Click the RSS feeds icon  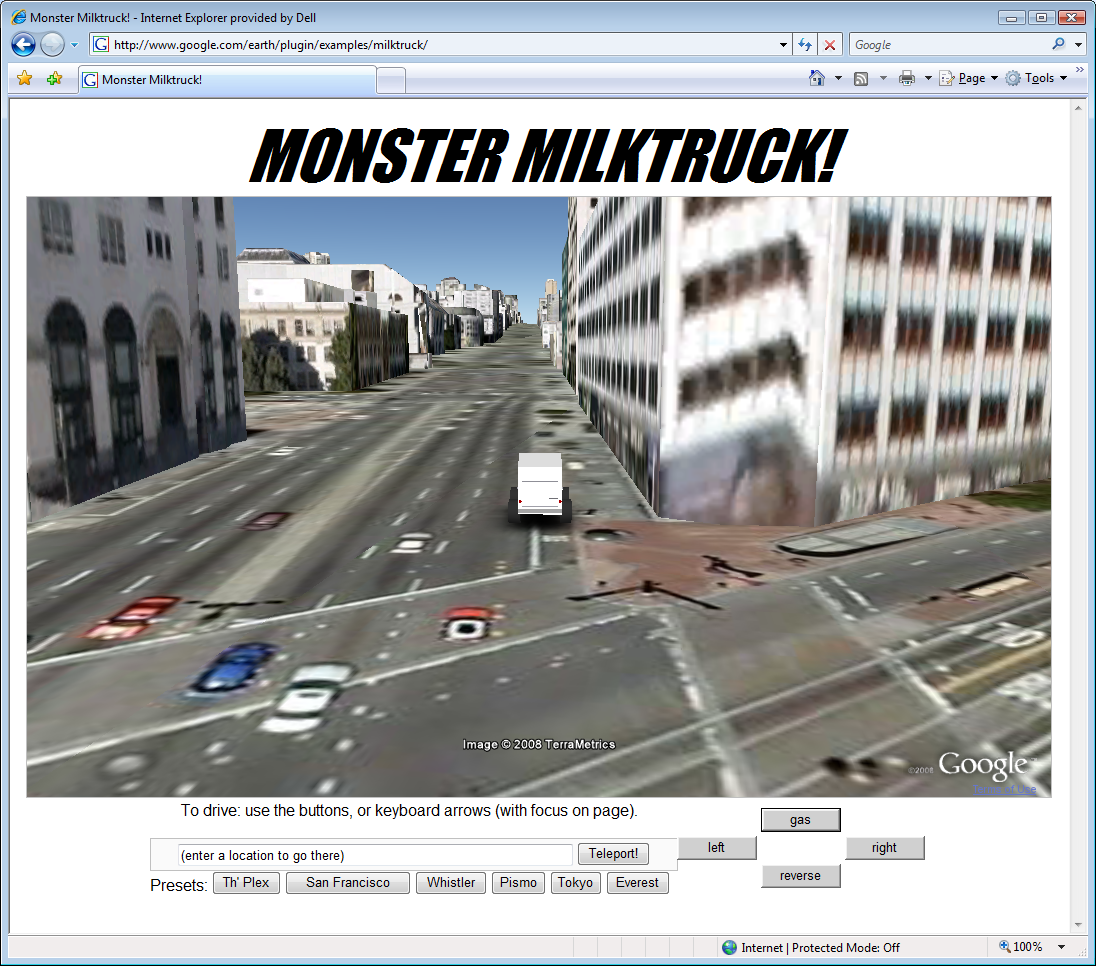point(860,78)
